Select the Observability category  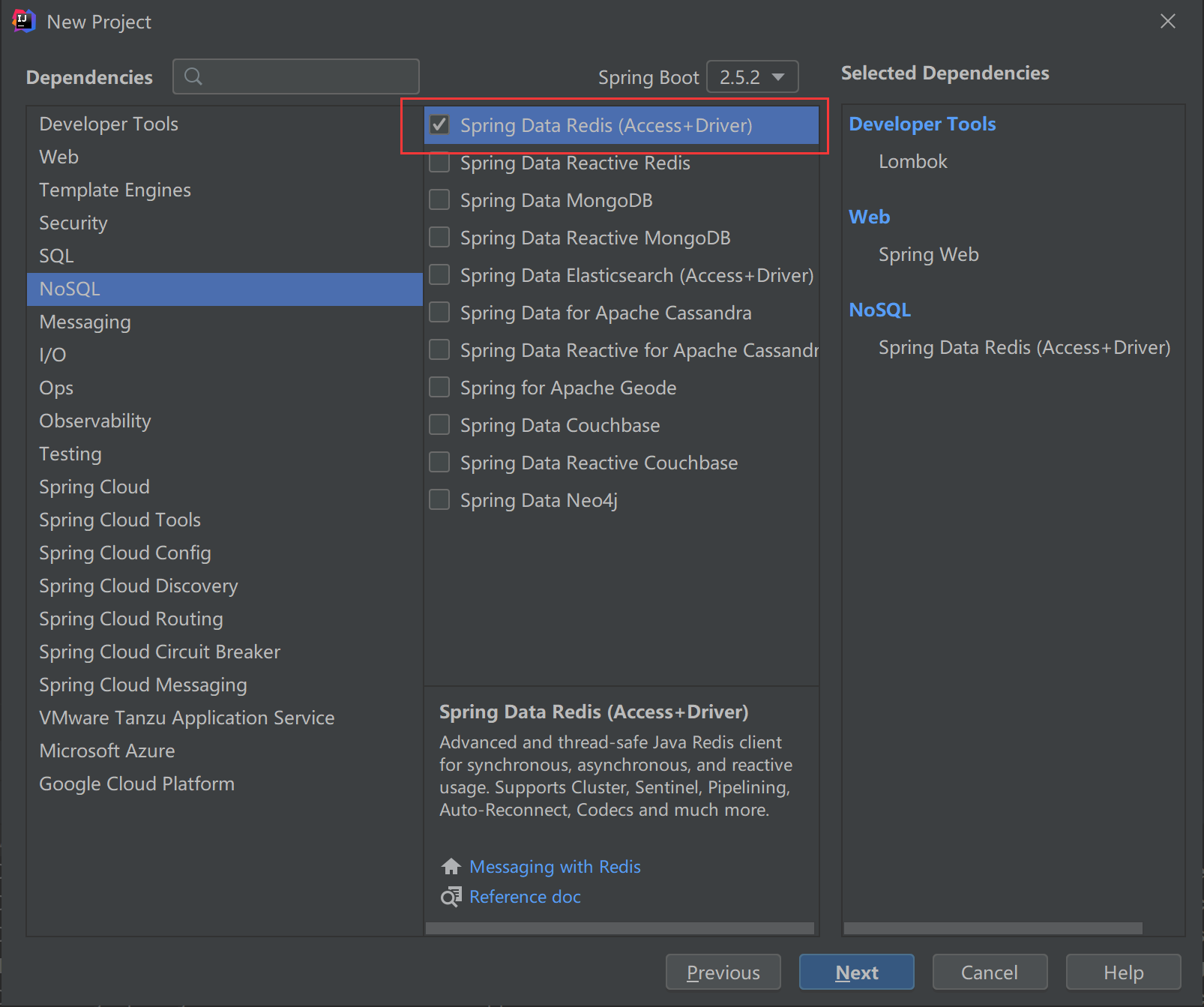(x=225, y=421)
